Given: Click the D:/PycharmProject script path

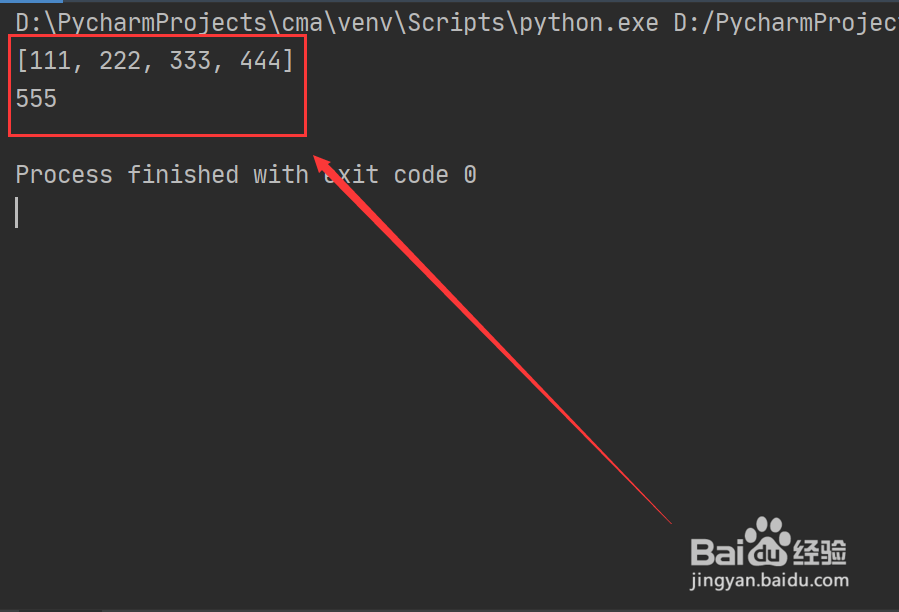Looking at the screenshot, I should [786, 23].
